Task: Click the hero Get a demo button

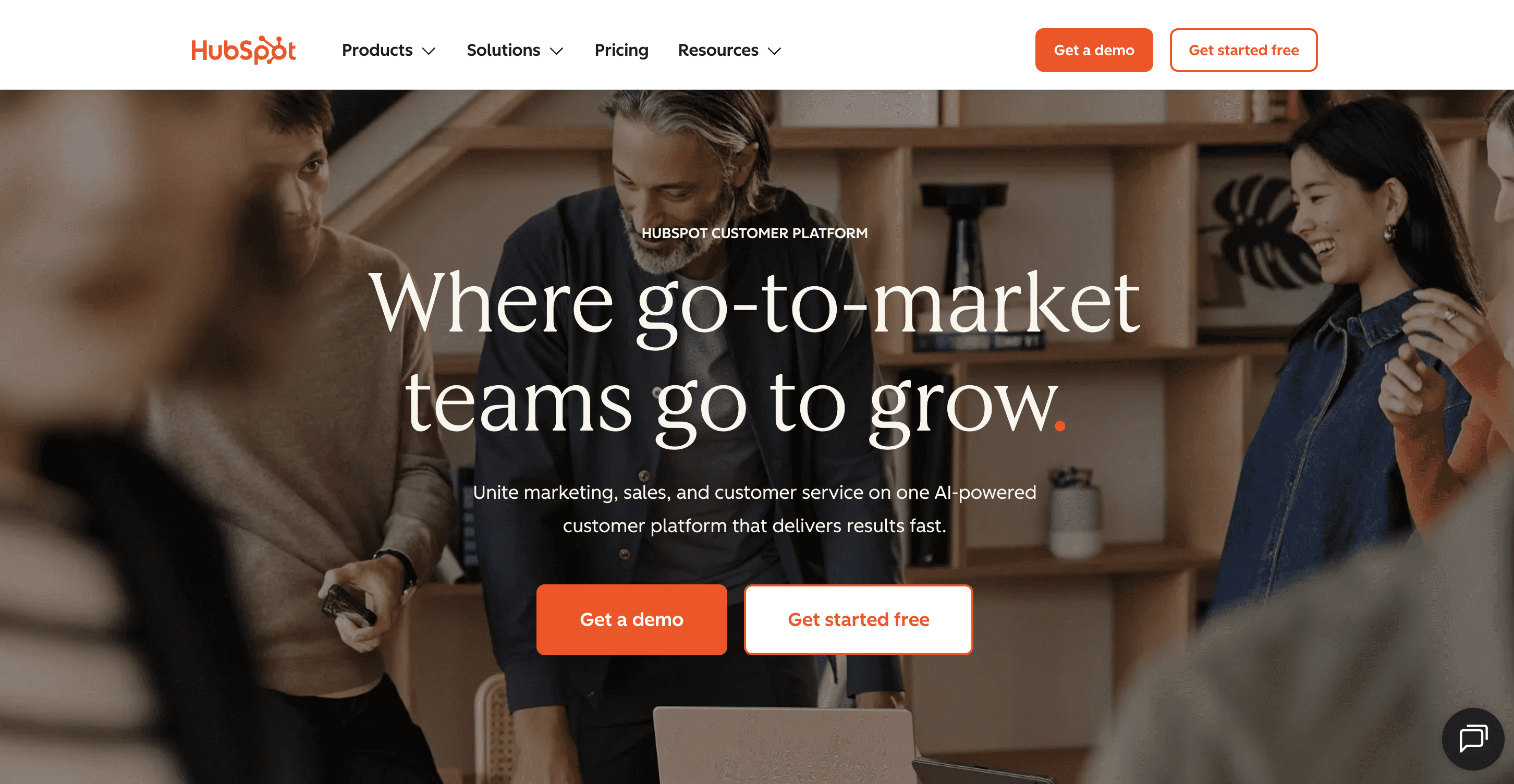Action: coord(631,619)
